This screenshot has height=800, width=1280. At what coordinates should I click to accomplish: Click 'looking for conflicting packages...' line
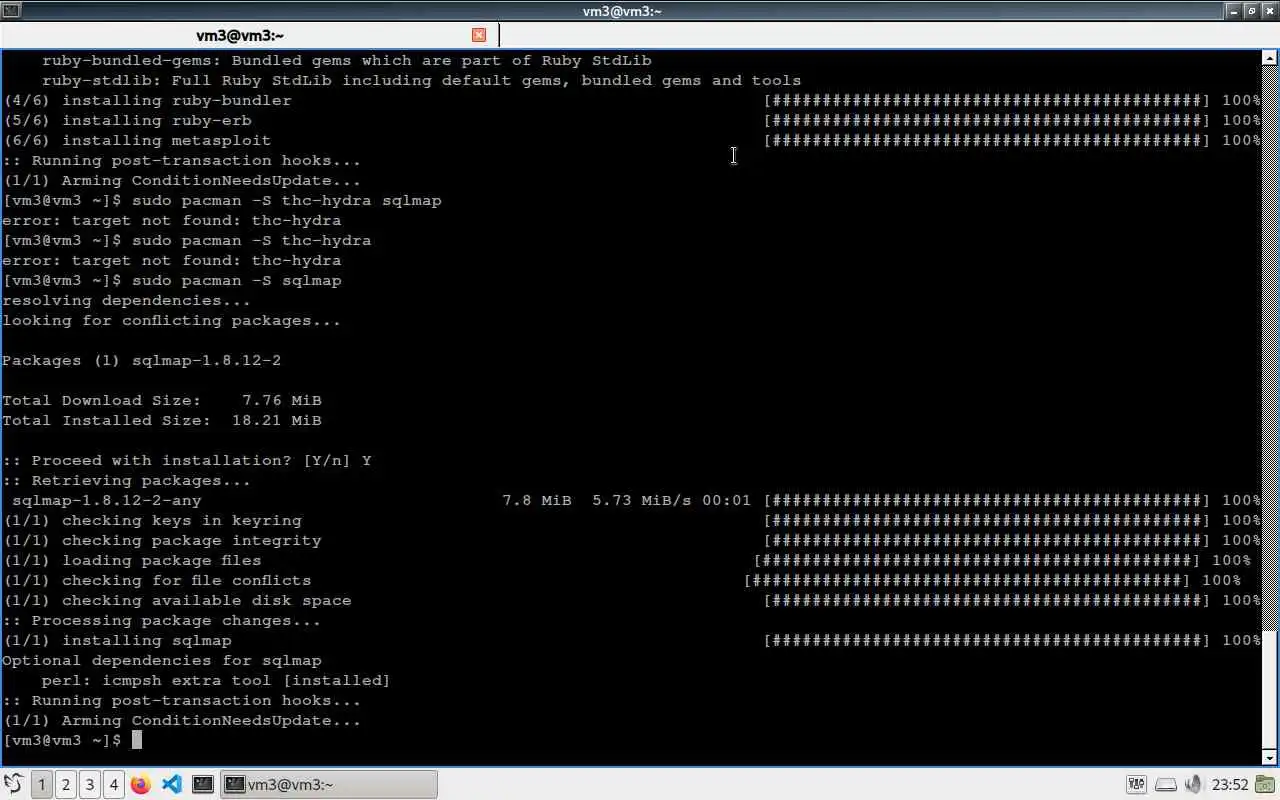[172, 320]
